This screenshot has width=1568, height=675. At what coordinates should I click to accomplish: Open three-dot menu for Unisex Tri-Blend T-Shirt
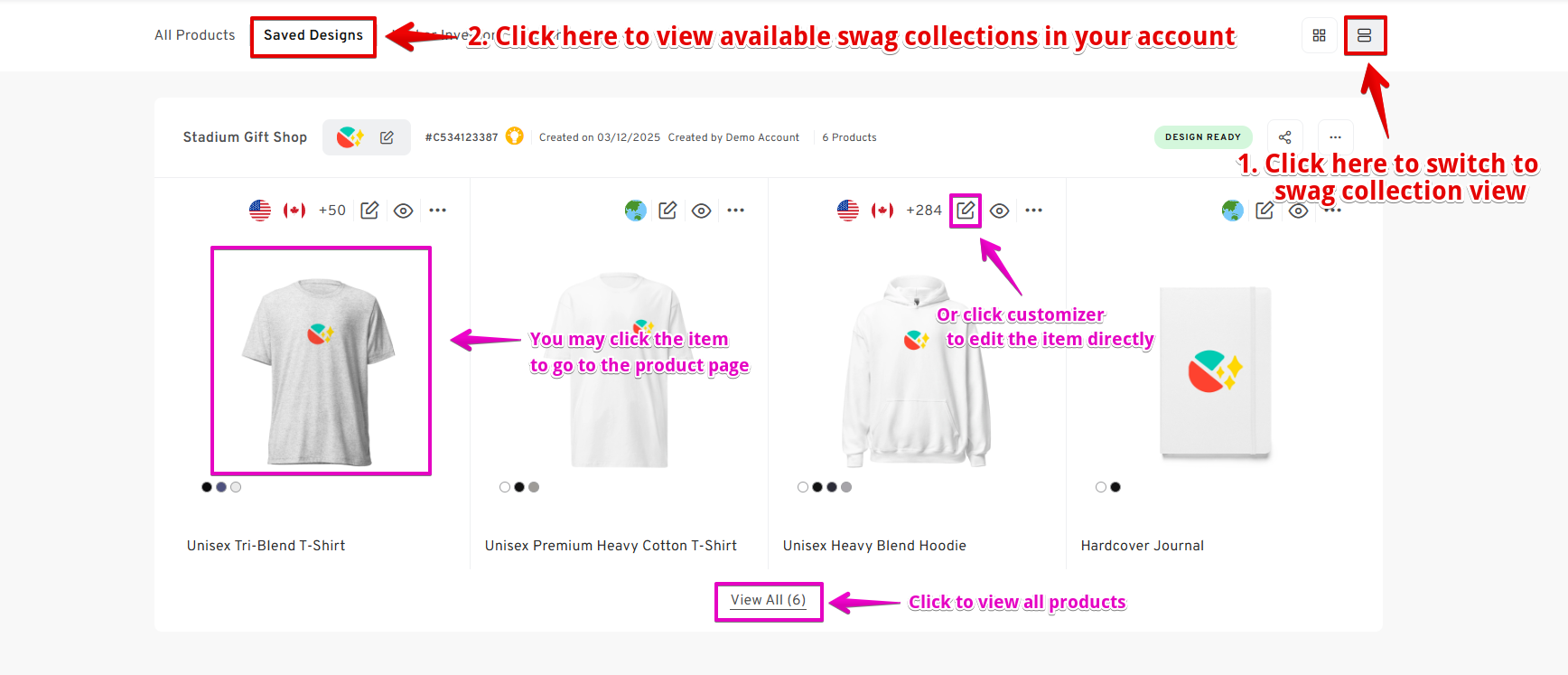pos(438,211)
